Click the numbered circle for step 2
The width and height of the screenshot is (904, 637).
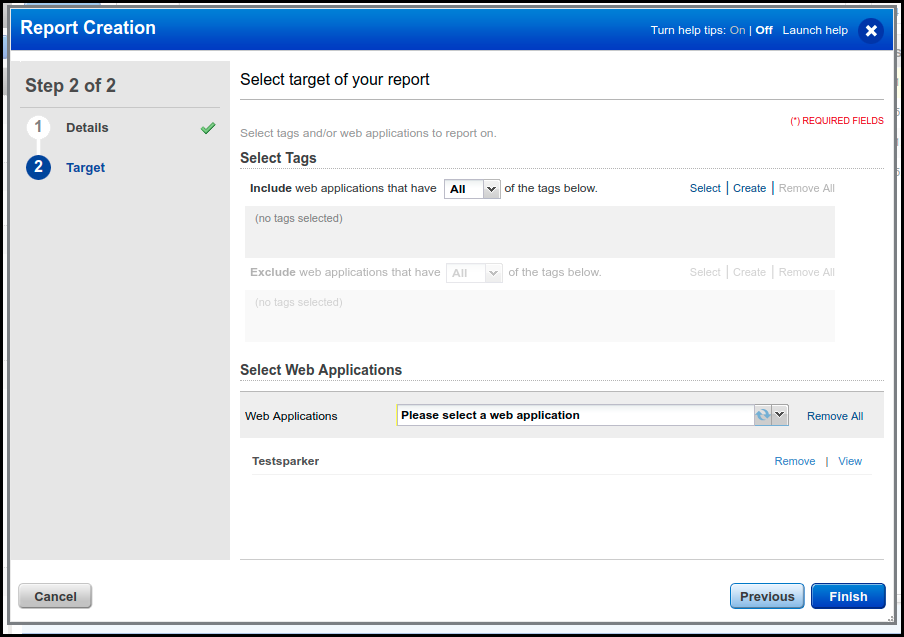[38, 167]
